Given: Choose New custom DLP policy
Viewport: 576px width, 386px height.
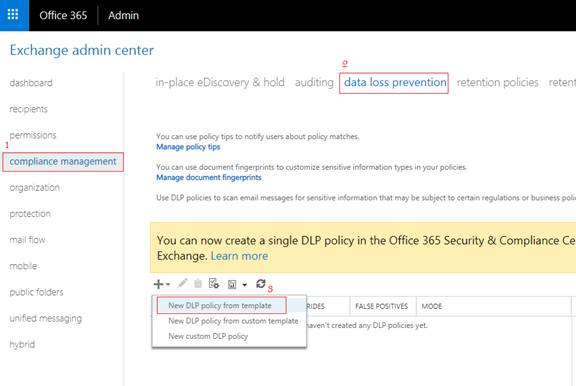Looking at the screenshot, I should tap(208, 336).
